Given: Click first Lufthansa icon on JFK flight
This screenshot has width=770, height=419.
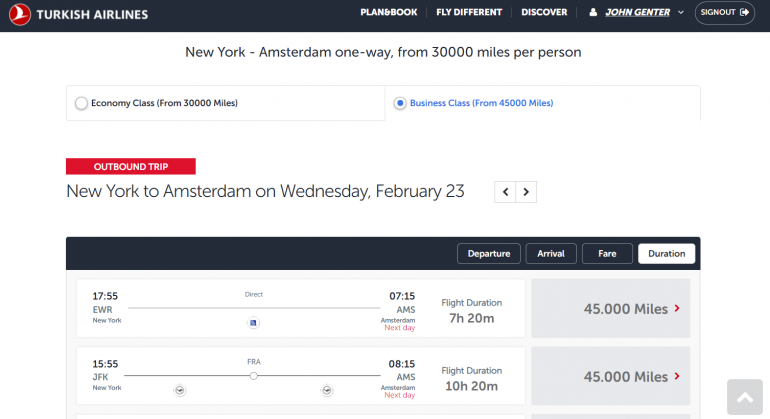Looking at the screenshot, I should (x=180, y=390).
